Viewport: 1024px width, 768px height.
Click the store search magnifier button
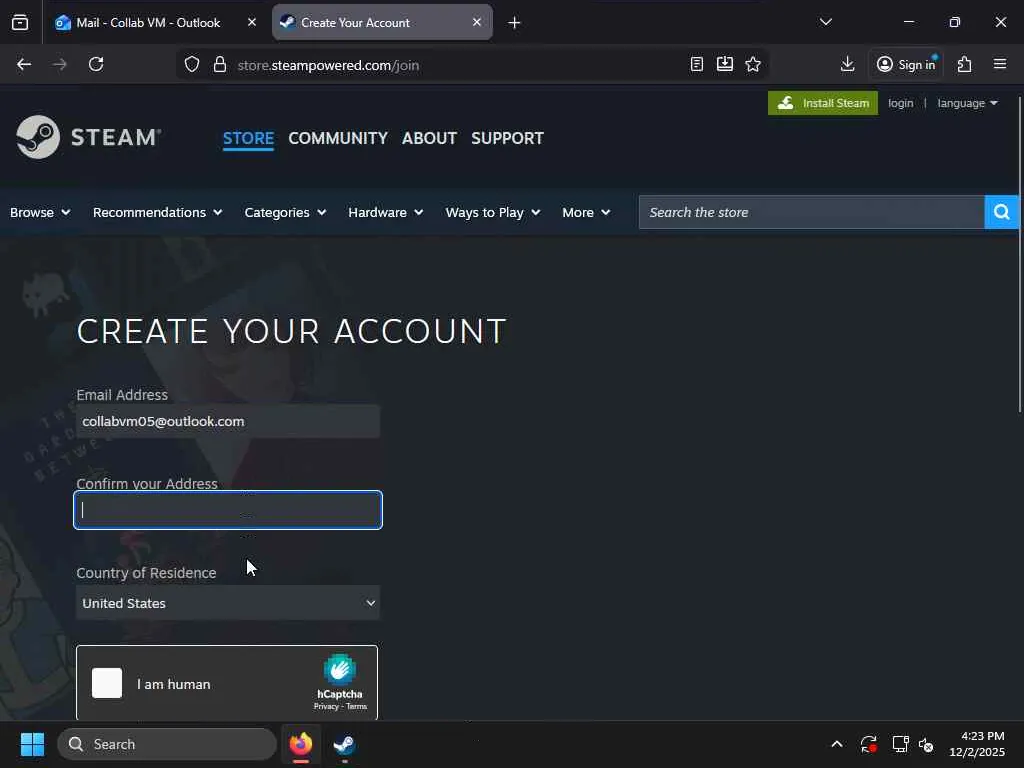[1002, 212]
